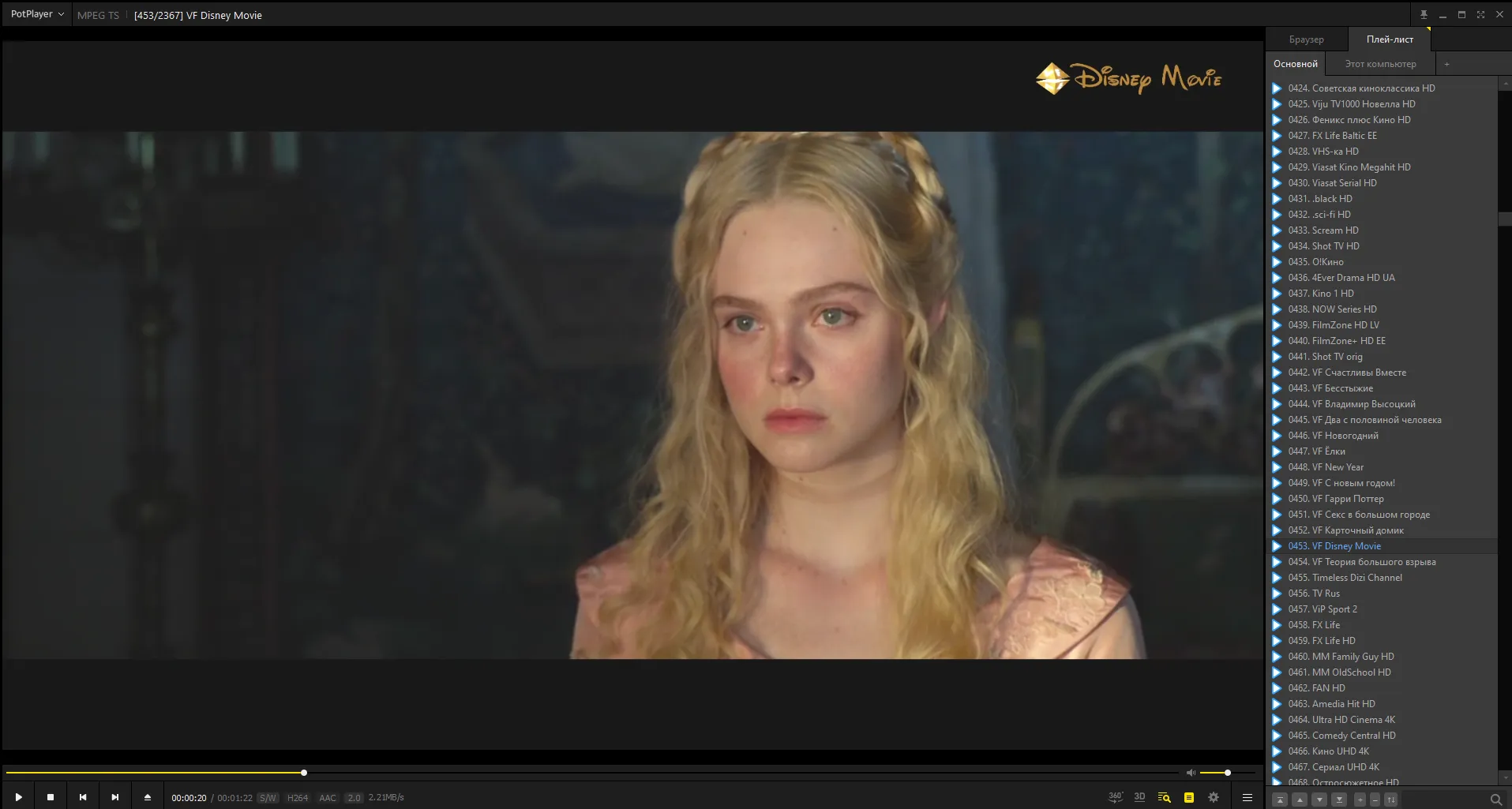Select the active 0453. VF Disney Movie entry
Image resolution: width=1512 pixels, height=809 pixels.
1383,546
